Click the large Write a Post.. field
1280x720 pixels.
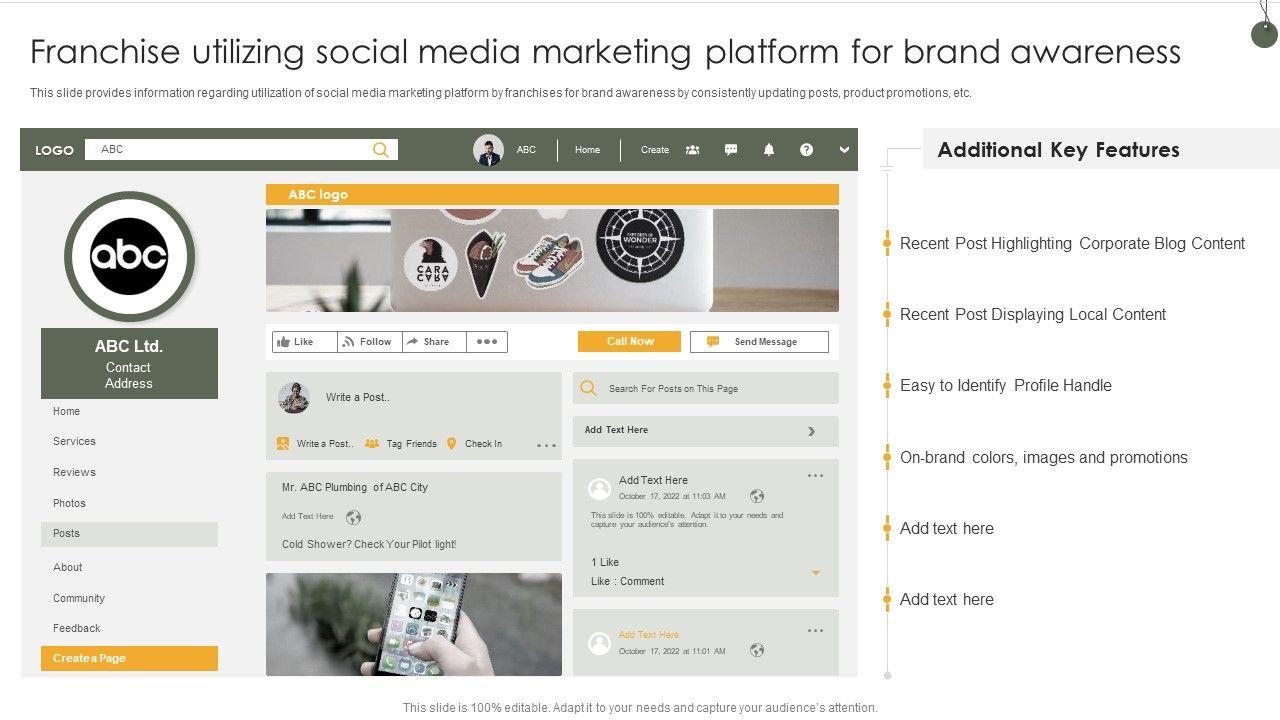pos(357,398)
